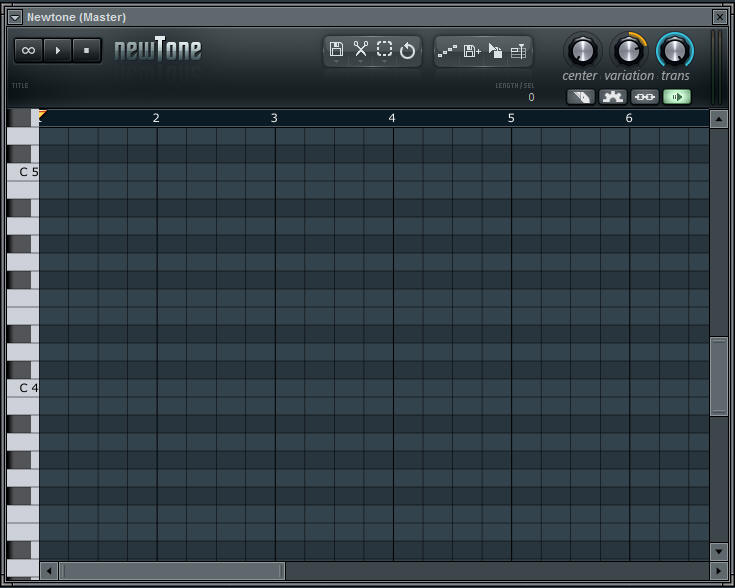Image resolution: width=735 pixels, height=588 pixels.
Task: Open the Newtone window menu arrow
Action: click(x=15, y=17)
